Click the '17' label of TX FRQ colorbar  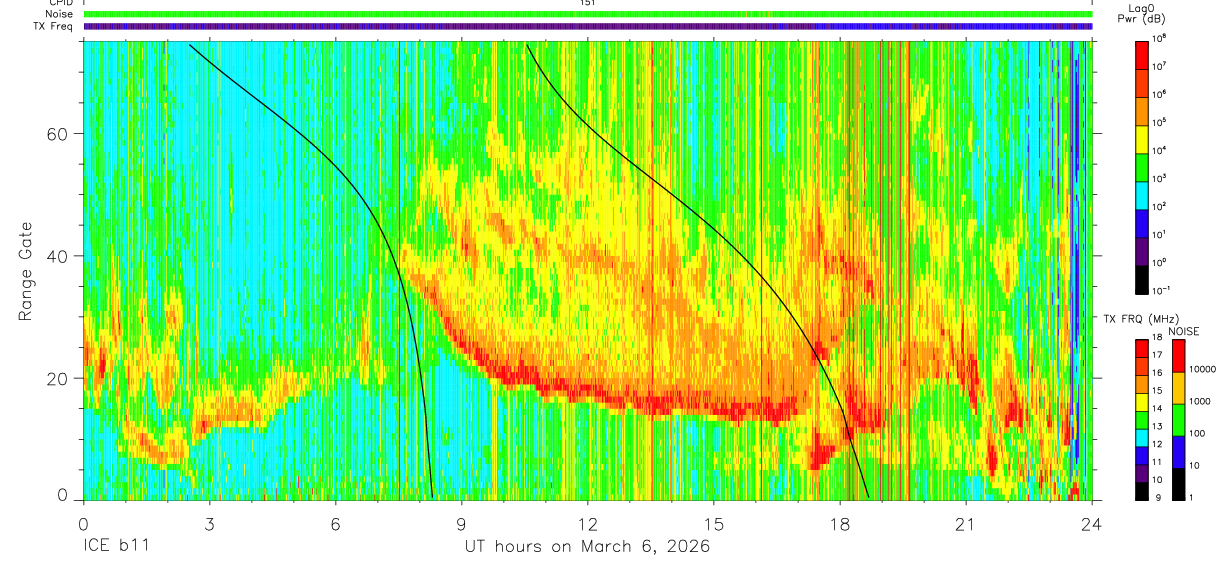(x=1158, y=355)
